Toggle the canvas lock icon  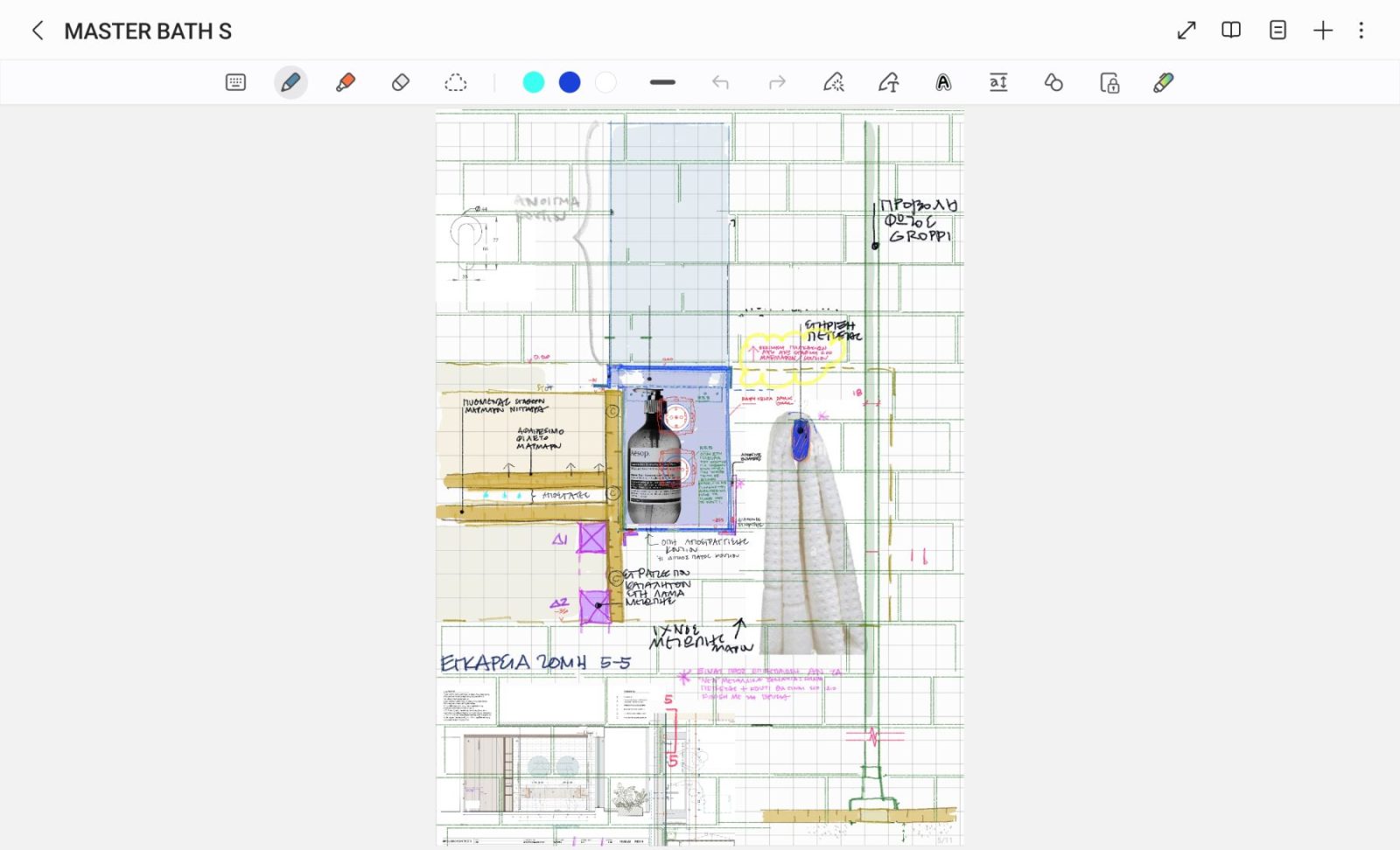pos(1109,82)
